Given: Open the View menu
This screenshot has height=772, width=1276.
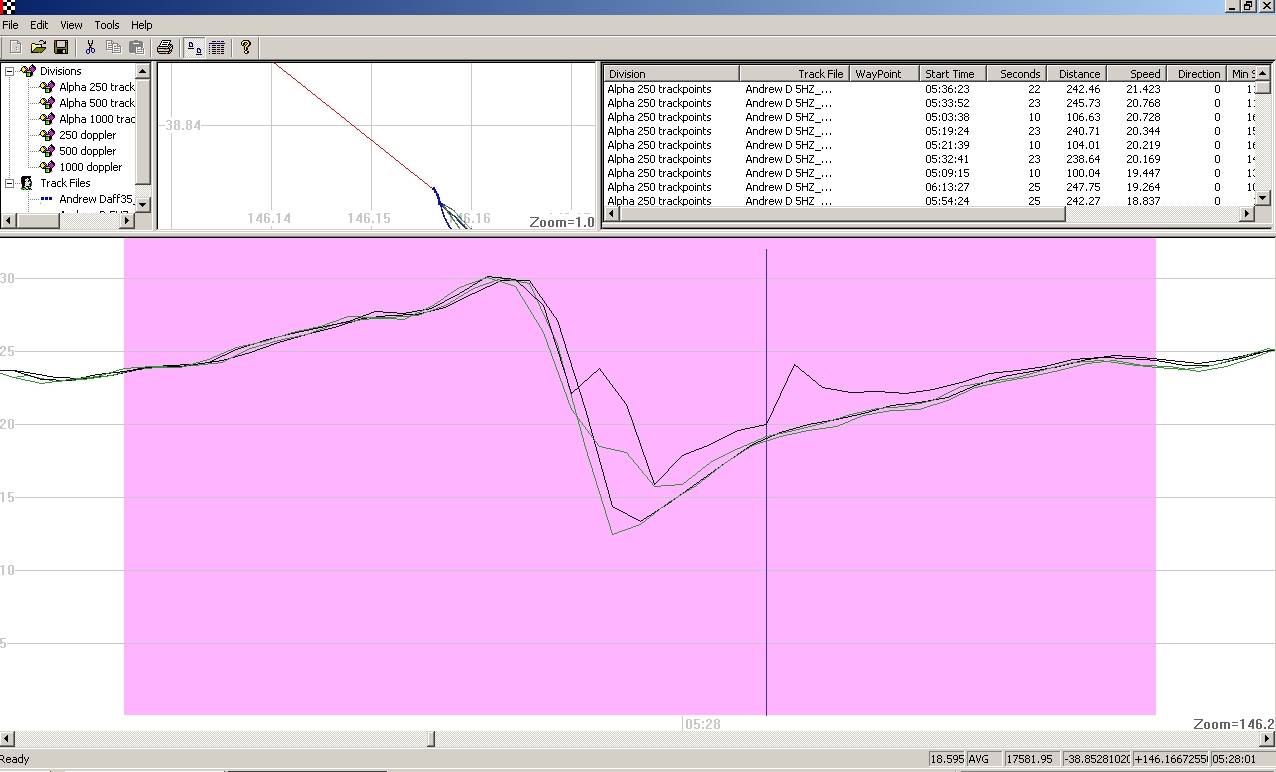Looking at the screenshot, I should point(71,25).
